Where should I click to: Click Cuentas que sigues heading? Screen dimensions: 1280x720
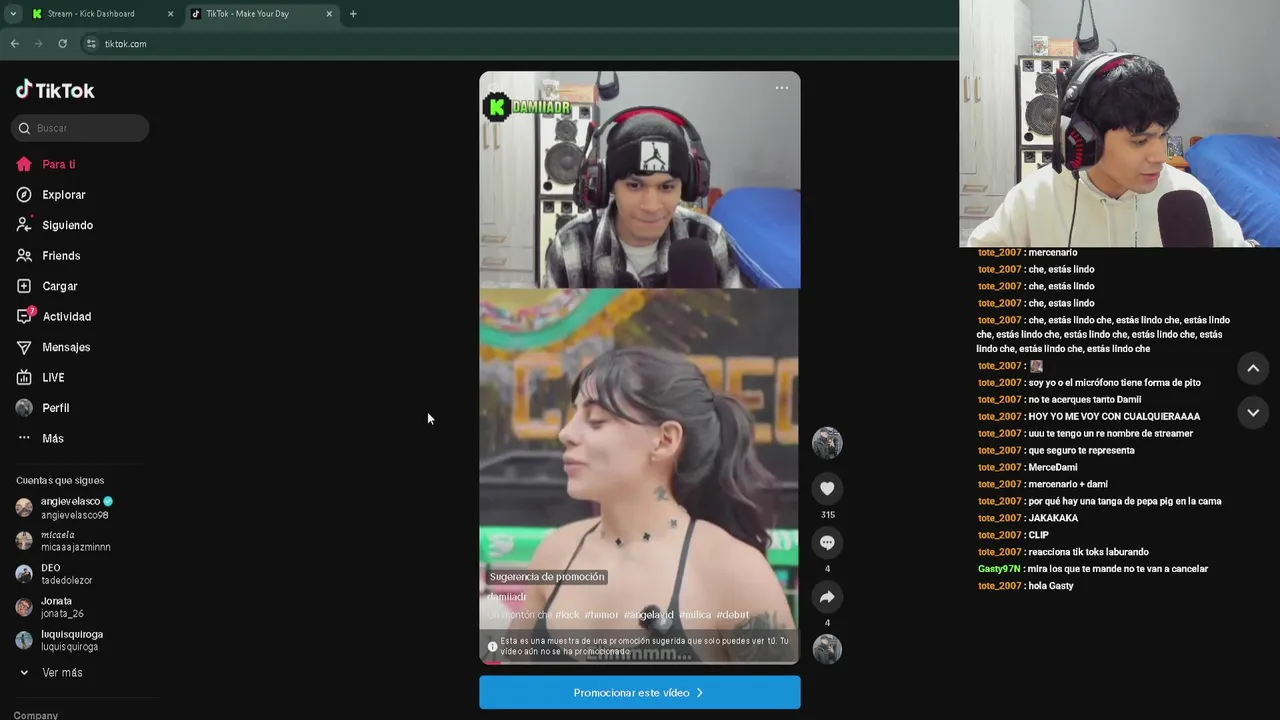pos(60,481)
